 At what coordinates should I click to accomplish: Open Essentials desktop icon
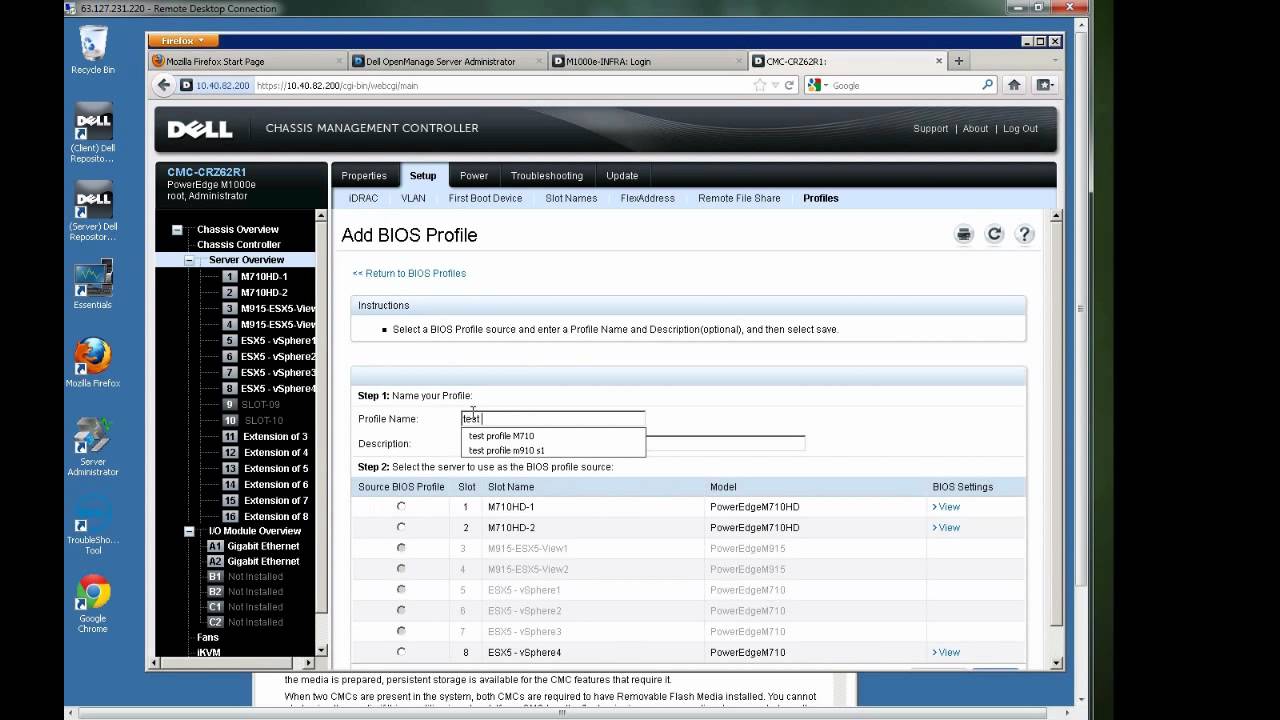click(93, 284)
